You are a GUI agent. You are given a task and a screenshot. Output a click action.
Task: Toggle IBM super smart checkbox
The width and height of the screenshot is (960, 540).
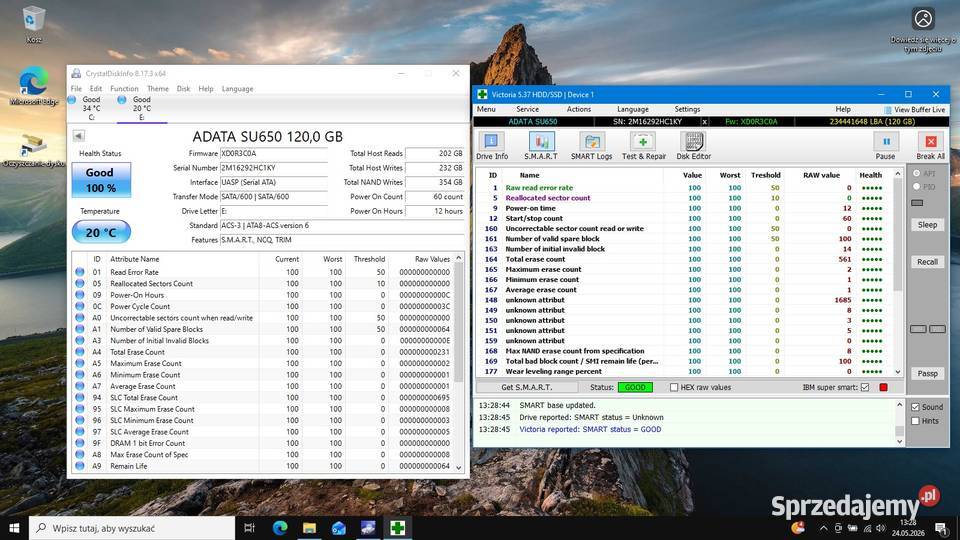[x=865, y=388]
